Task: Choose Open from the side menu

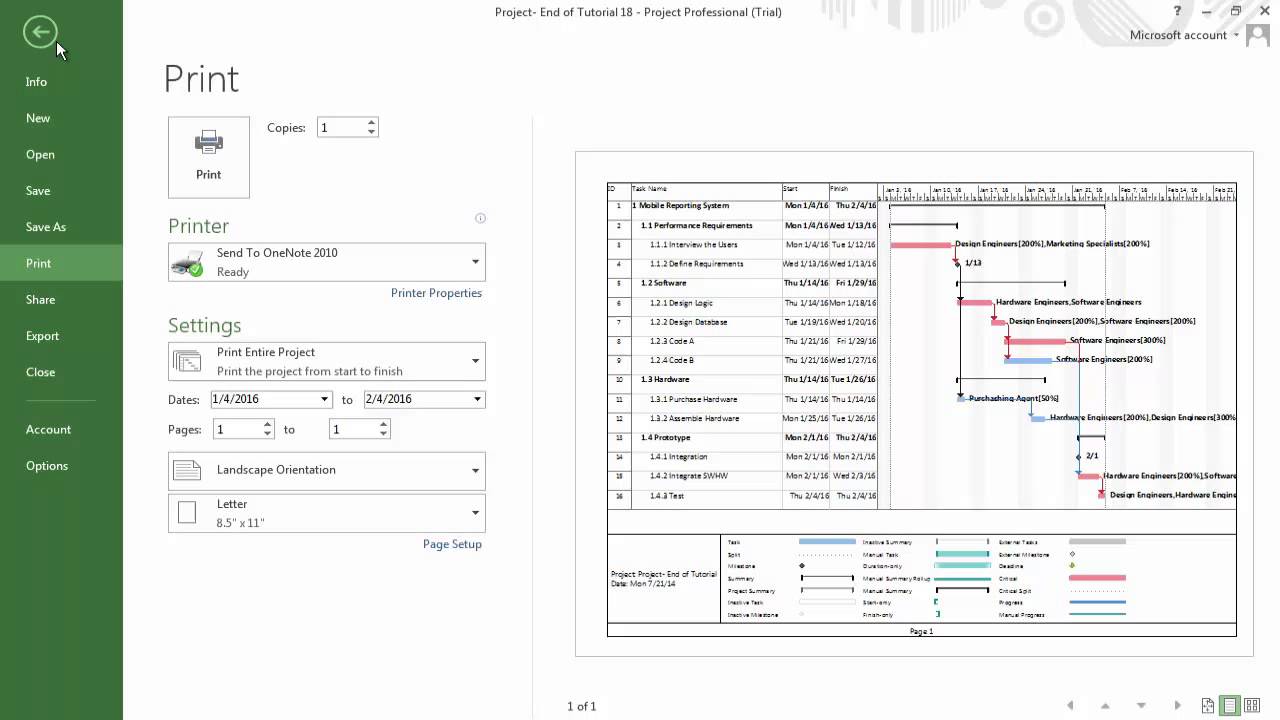Action: pyautogui.click(x=40, y=154)
